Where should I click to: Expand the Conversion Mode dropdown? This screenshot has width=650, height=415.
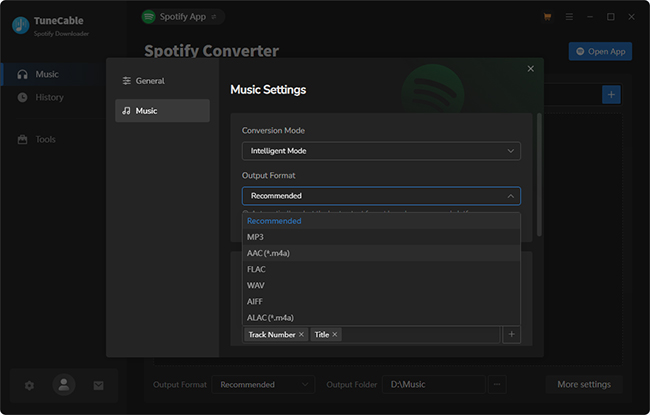[381, 151]
